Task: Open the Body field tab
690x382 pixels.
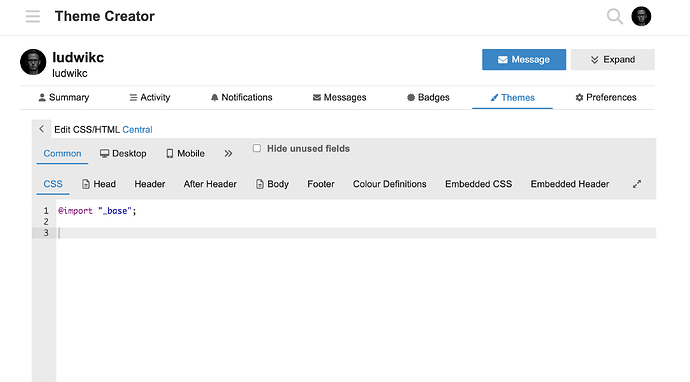Action: point(272,184)
